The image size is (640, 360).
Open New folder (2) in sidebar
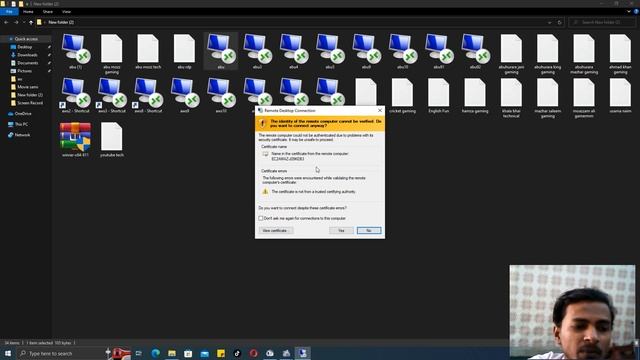[x=30, y=95]
